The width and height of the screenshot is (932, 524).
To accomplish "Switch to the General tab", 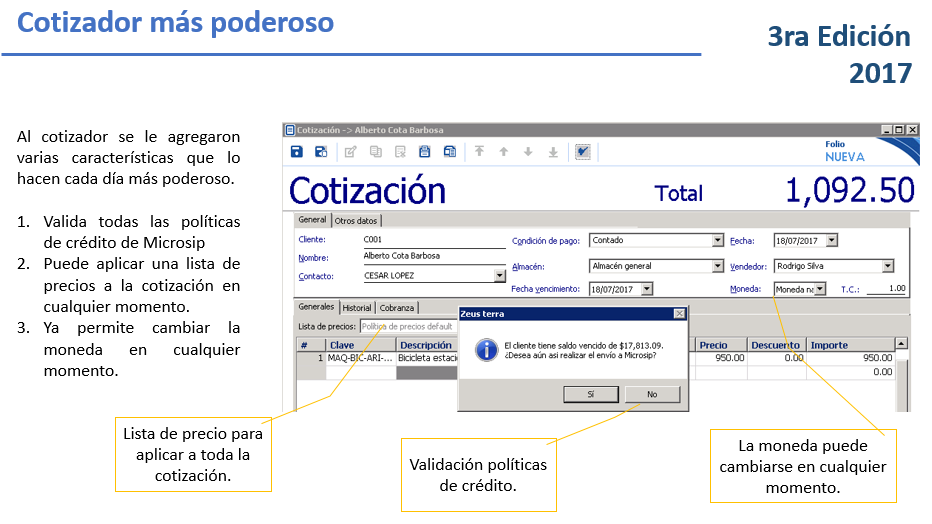I will click(x=313, y=220).
